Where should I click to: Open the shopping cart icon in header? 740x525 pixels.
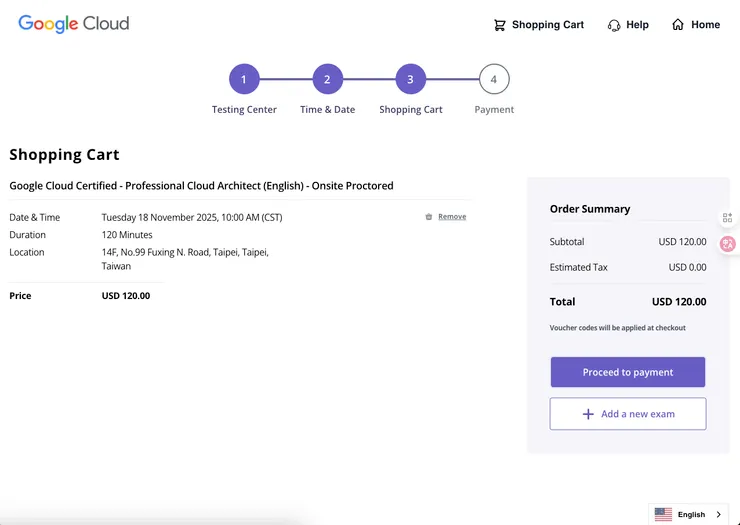click(500, 25)
